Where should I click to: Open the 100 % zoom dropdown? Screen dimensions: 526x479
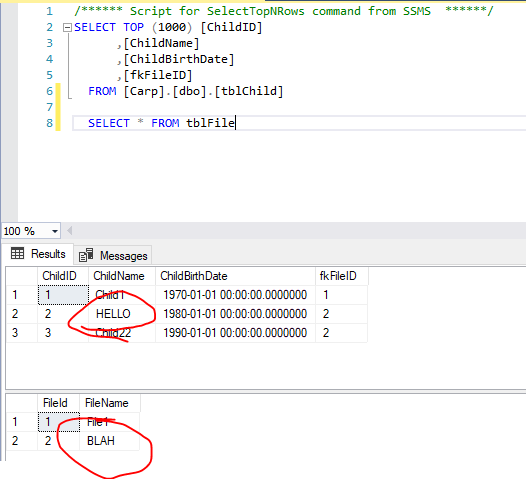(x=55, y=231)
